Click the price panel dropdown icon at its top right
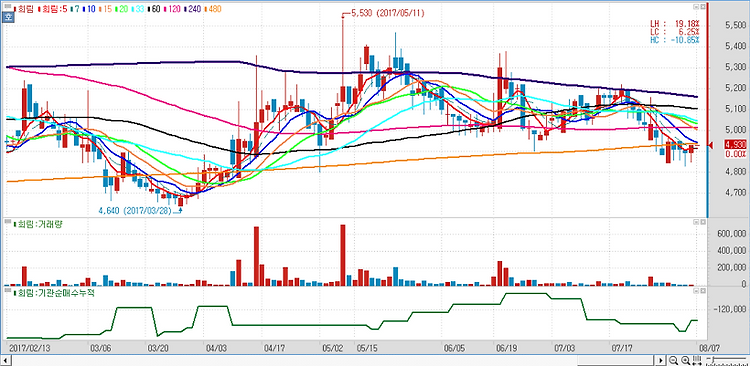Screen dimensions: 750x366 click(696, 7)
